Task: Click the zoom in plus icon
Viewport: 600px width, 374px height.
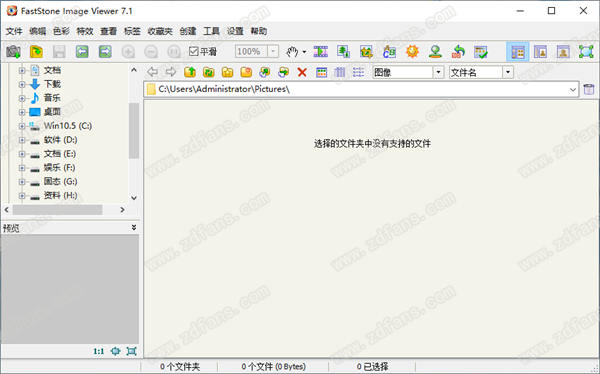Action: [128, 51]
